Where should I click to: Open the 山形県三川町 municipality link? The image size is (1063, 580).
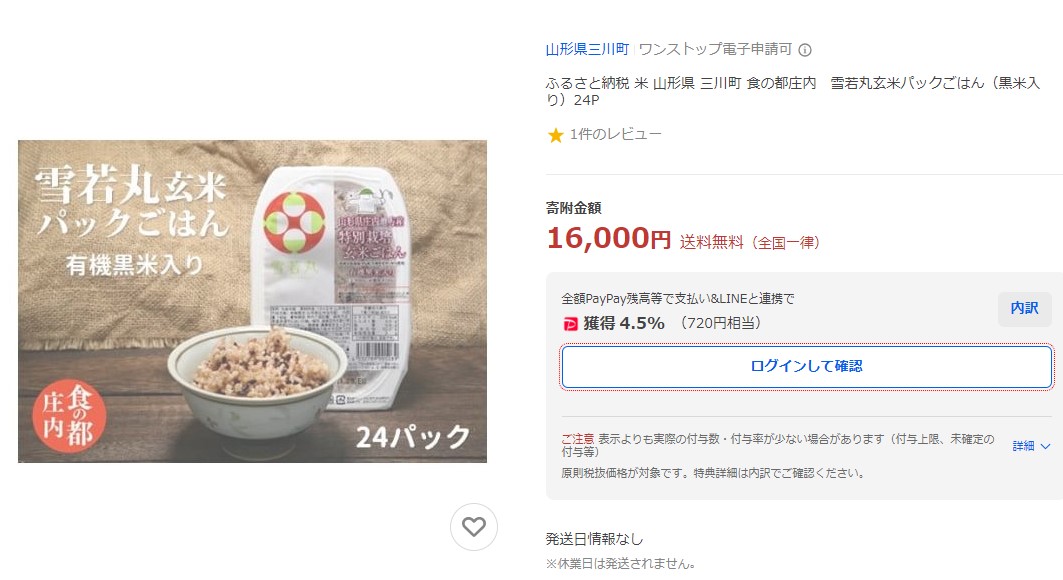tap(587, 49)
